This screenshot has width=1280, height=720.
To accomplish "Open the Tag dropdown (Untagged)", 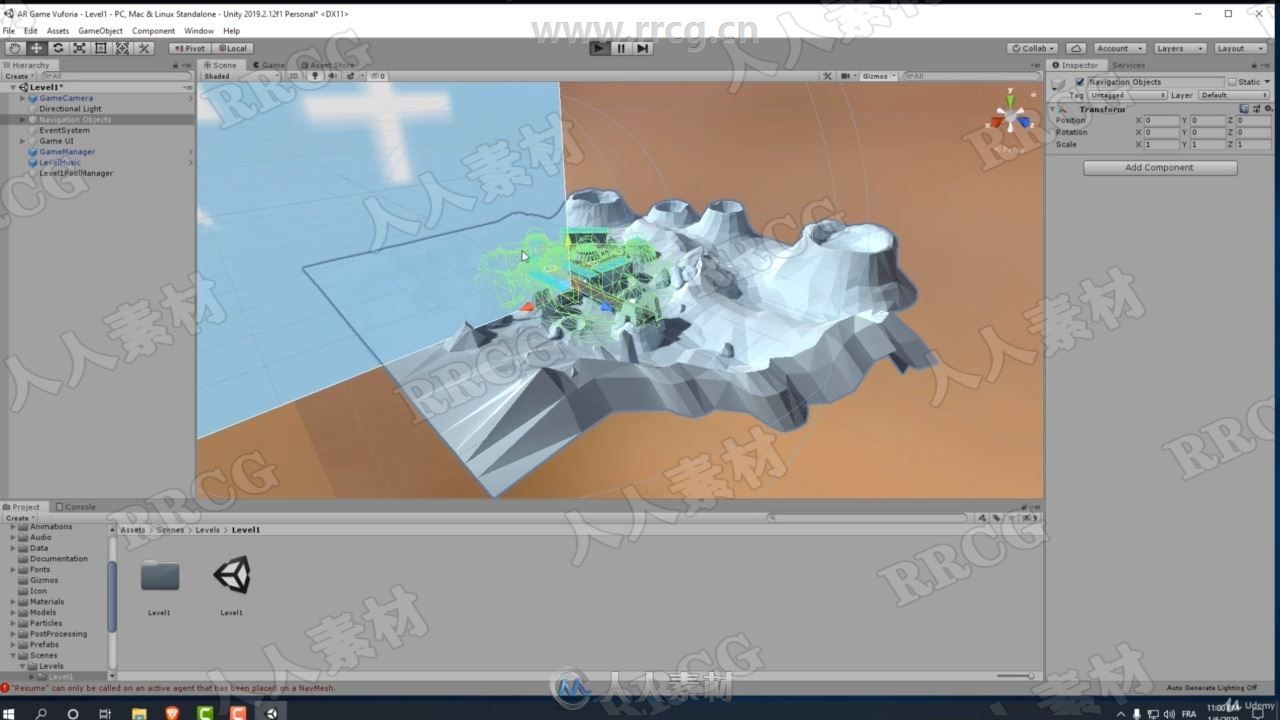I will click(1127, 95).
